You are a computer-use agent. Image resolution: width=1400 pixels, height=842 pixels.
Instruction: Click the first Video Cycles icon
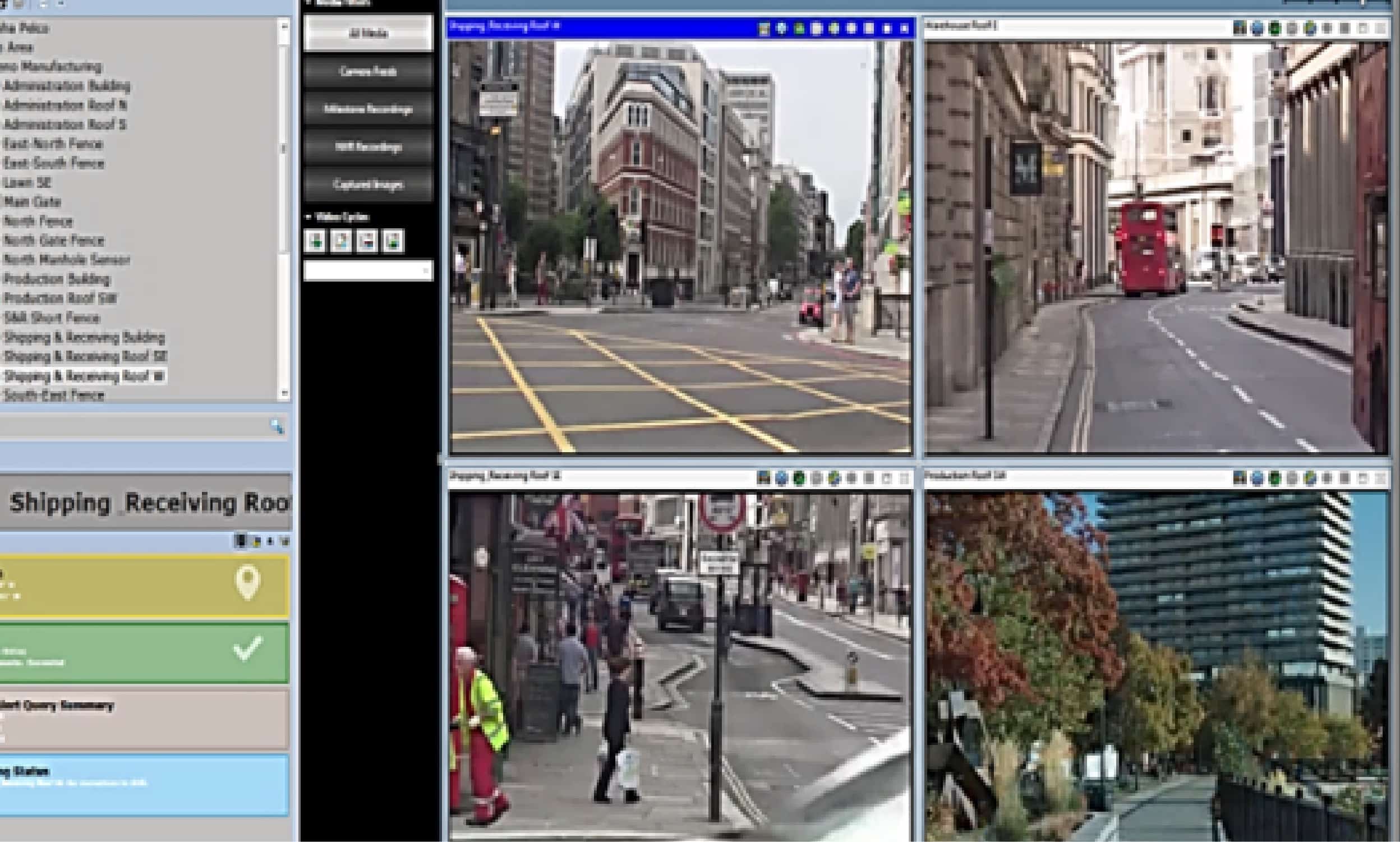tap(315, 241)
